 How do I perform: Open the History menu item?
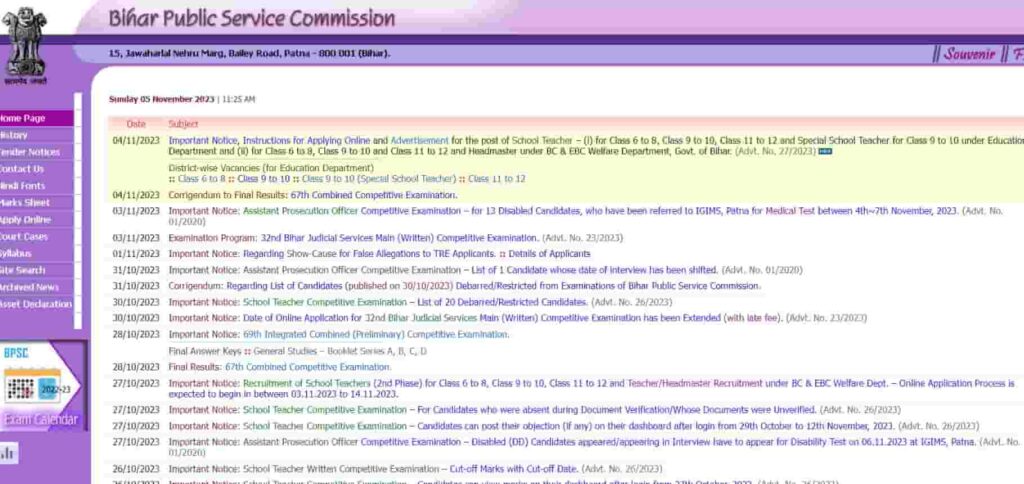click(37, 135)
